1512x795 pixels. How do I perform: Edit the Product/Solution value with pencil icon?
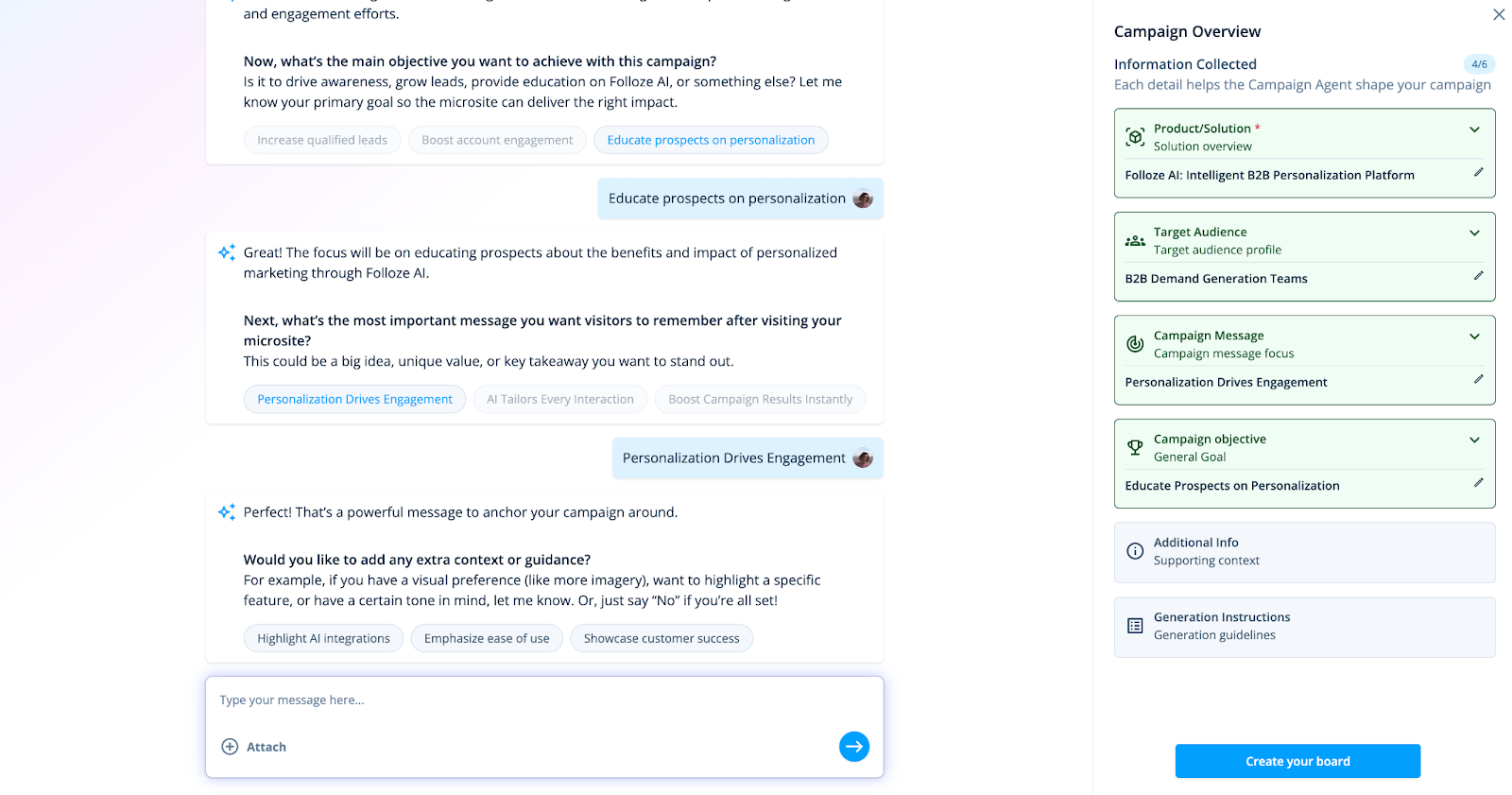click(x=1478, y=173)
